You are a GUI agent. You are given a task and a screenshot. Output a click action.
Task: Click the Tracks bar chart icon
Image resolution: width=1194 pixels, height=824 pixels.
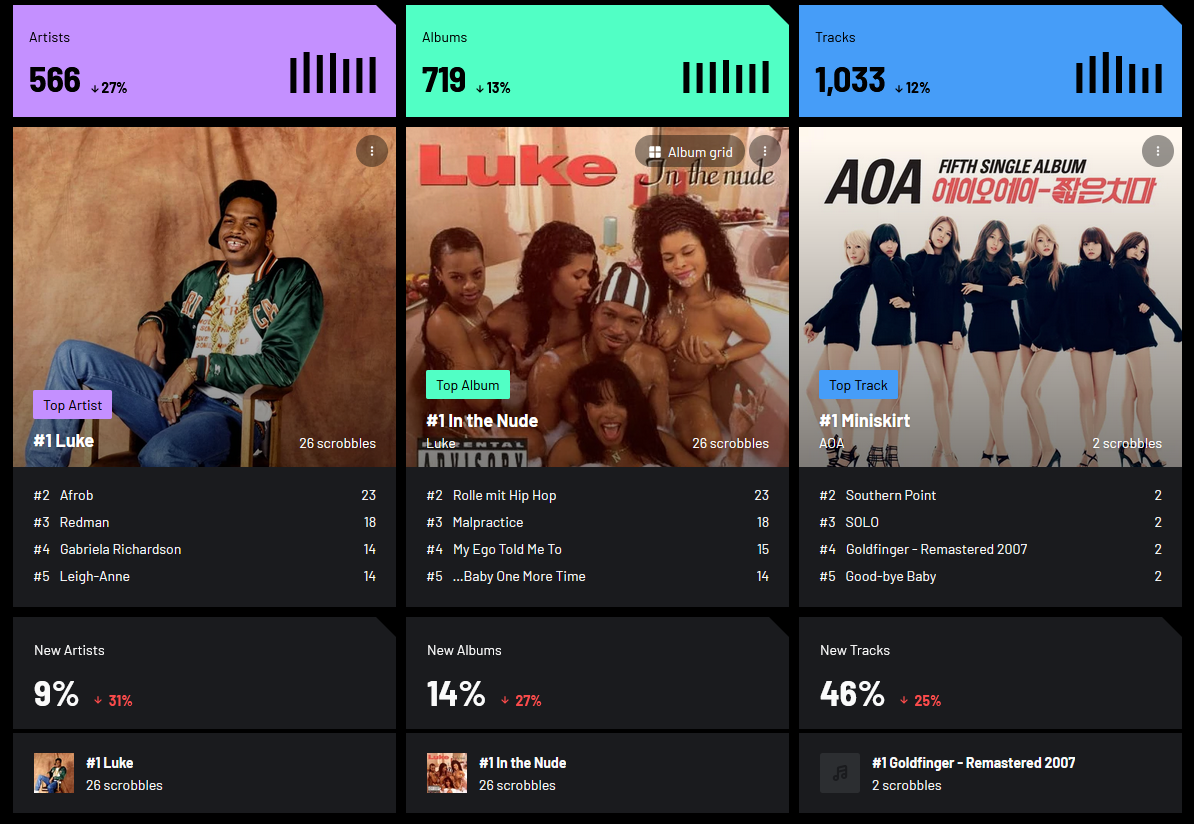1119,73
